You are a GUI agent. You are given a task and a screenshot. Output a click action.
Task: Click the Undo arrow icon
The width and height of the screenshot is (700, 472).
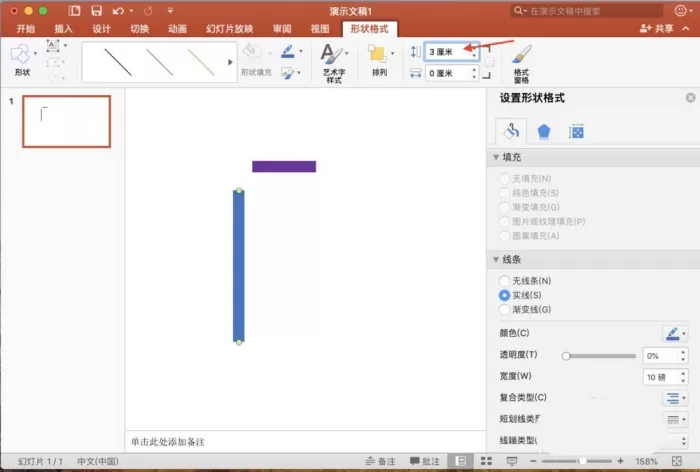click(118, 11)
